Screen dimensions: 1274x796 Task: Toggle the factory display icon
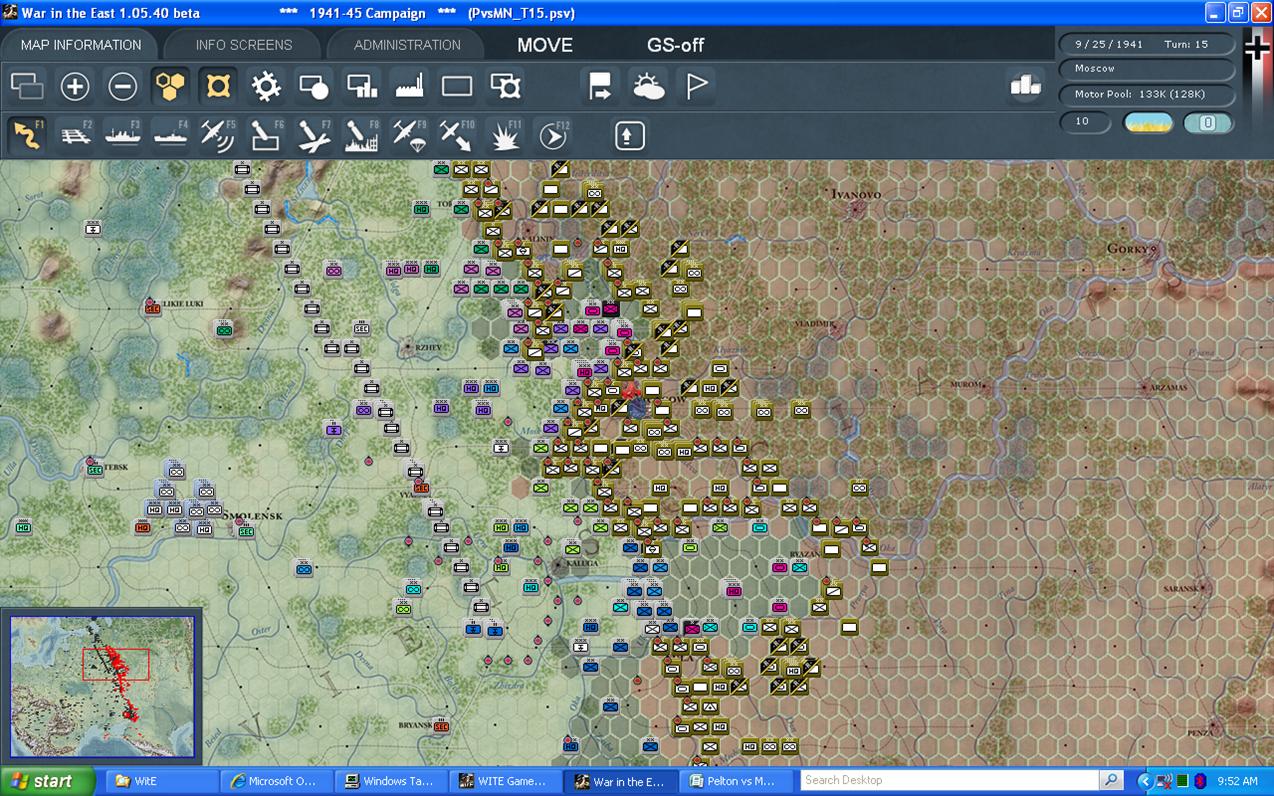point(410,87)
